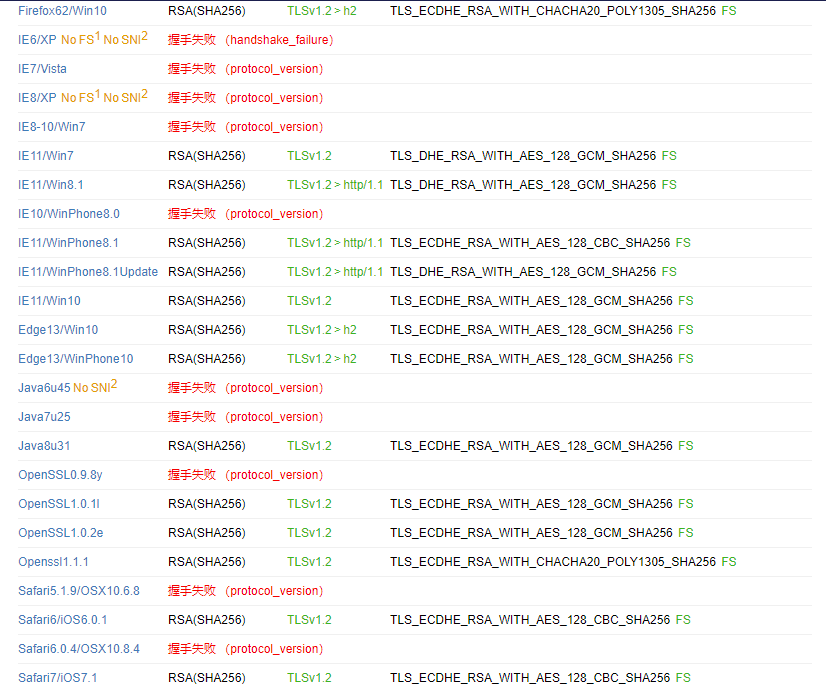The width and height of the screenshot is (826, 691).
Task: Open the Java8u31 client link
Action: click(x=44, y=446)
